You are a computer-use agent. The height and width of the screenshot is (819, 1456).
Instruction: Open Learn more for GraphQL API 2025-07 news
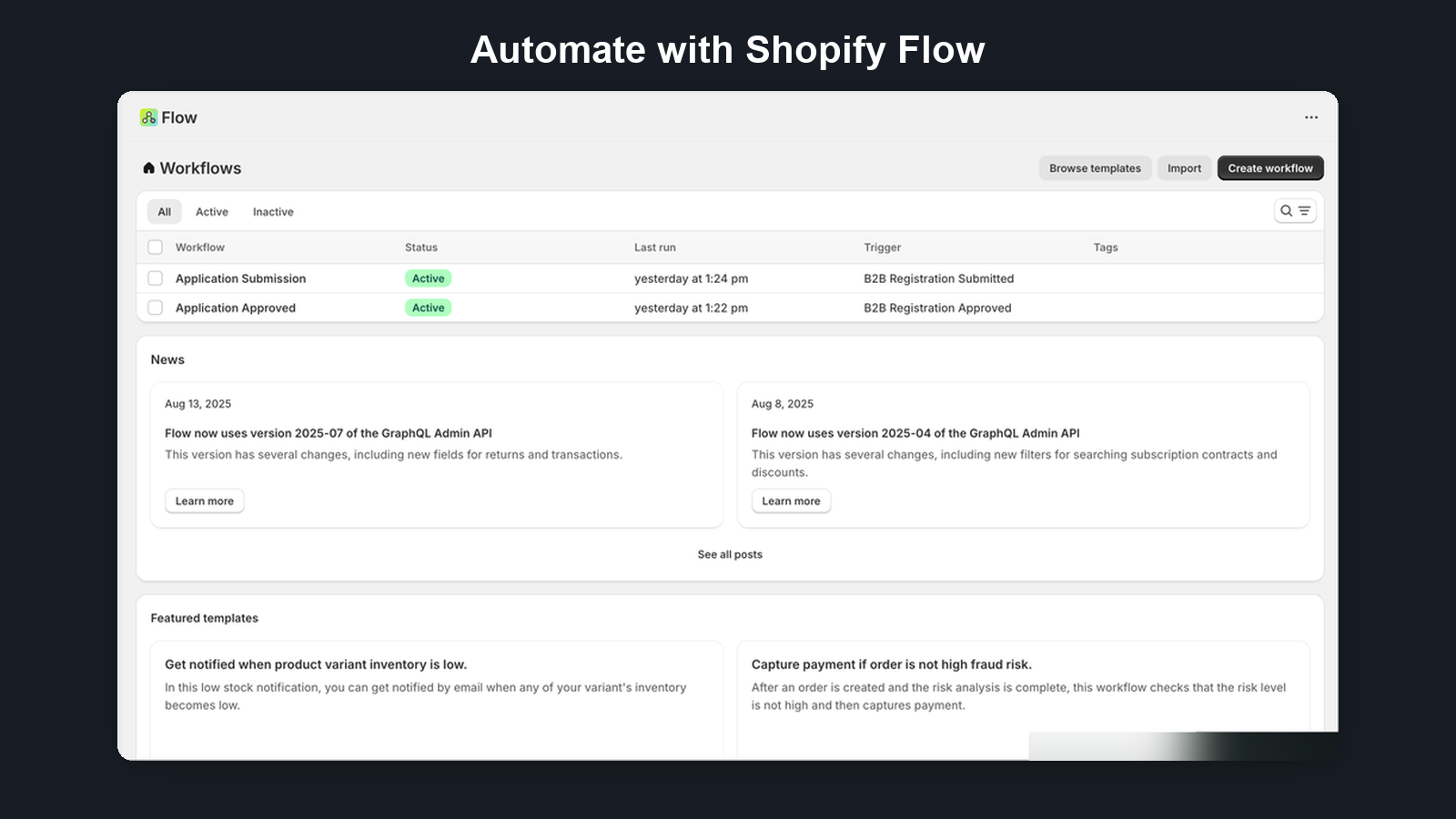pyautogui.click(x=204, y=500)
